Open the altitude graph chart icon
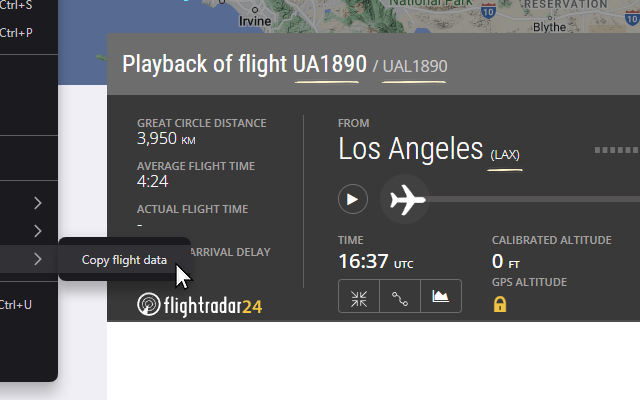Viewport: 640px width, 400px height. pyautogui.click(x=440, y=297)
